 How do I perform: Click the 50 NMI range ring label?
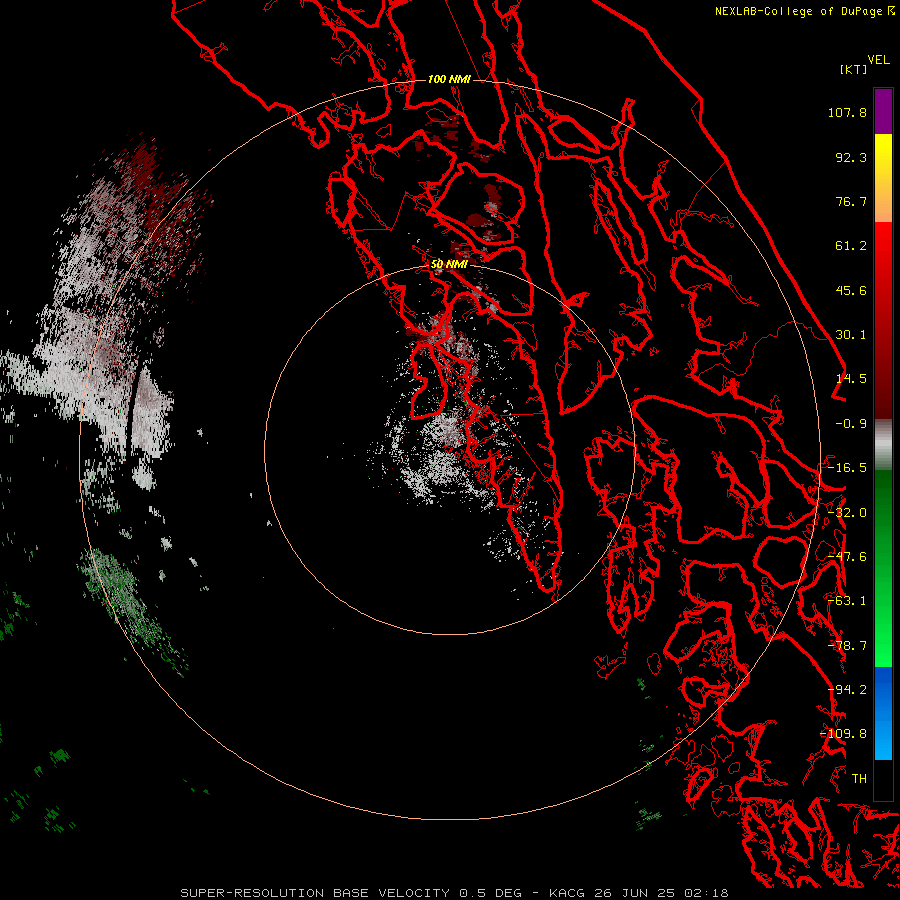pyautogui.click(x=449, y=264)
